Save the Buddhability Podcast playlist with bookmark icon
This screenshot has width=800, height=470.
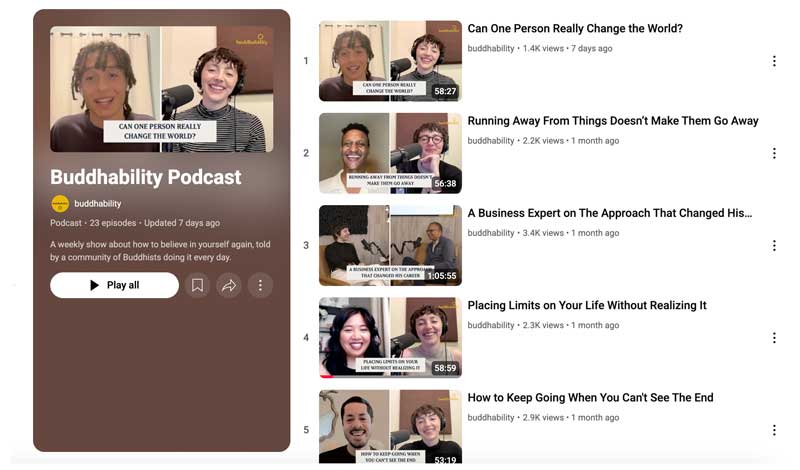[197, 285]
